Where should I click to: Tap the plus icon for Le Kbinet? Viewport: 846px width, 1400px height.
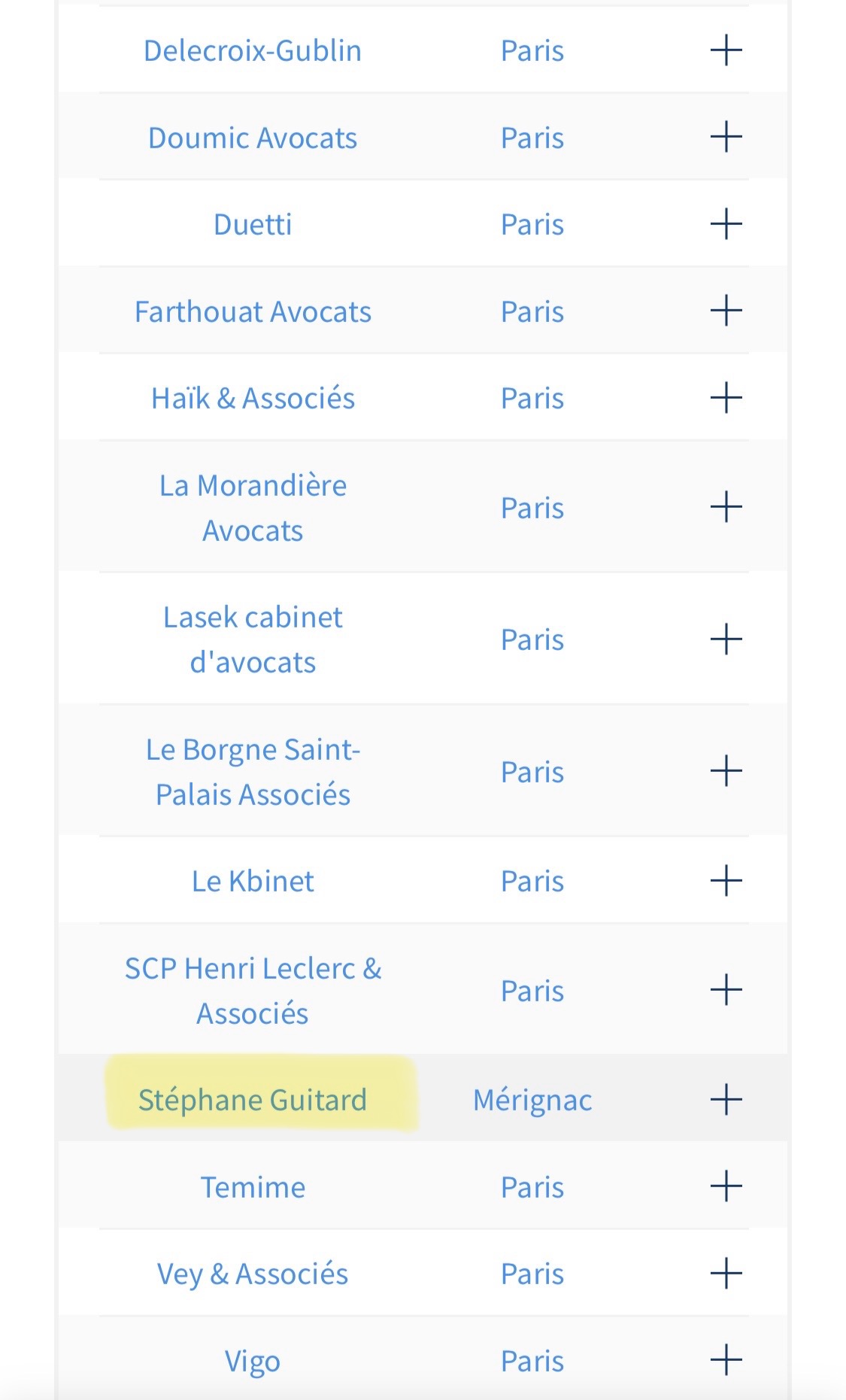[726, 881]
